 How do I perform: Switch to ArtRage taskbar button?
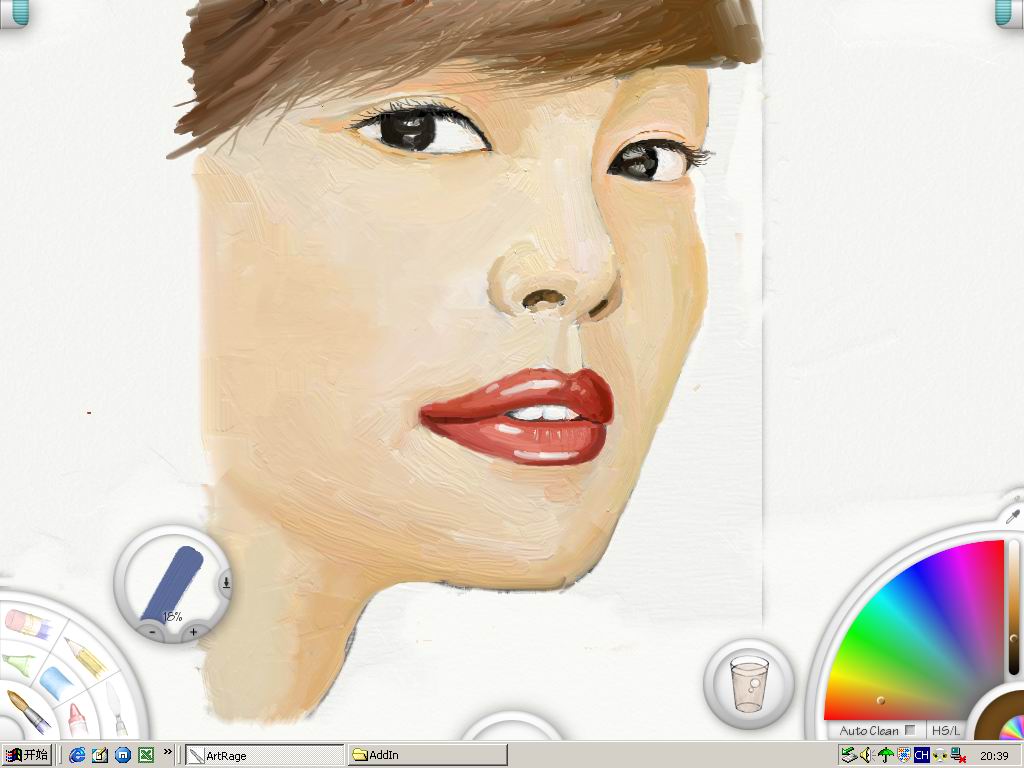pos(264,755)
